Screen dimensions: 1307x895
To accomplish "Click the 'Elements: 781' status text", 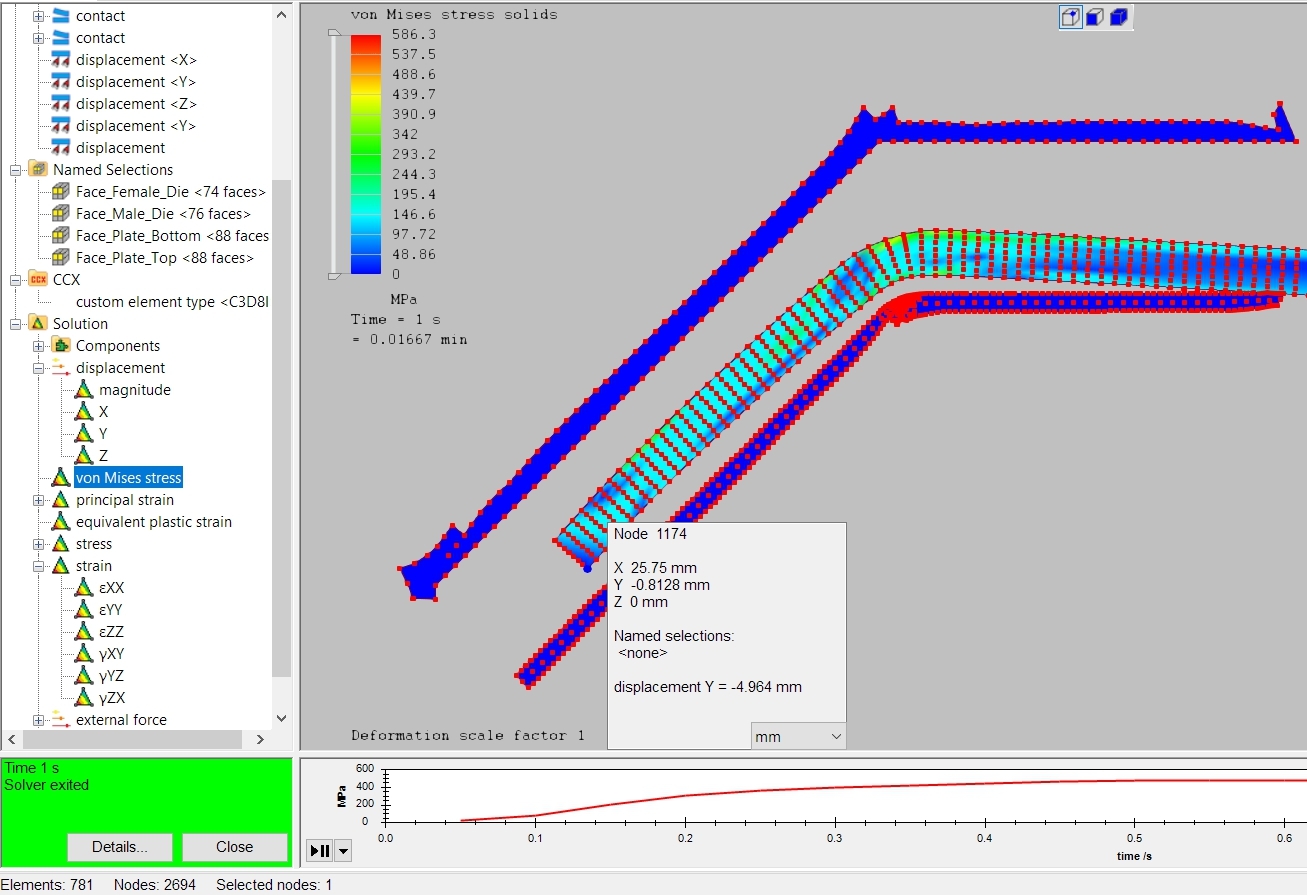I will pos(49,885).
